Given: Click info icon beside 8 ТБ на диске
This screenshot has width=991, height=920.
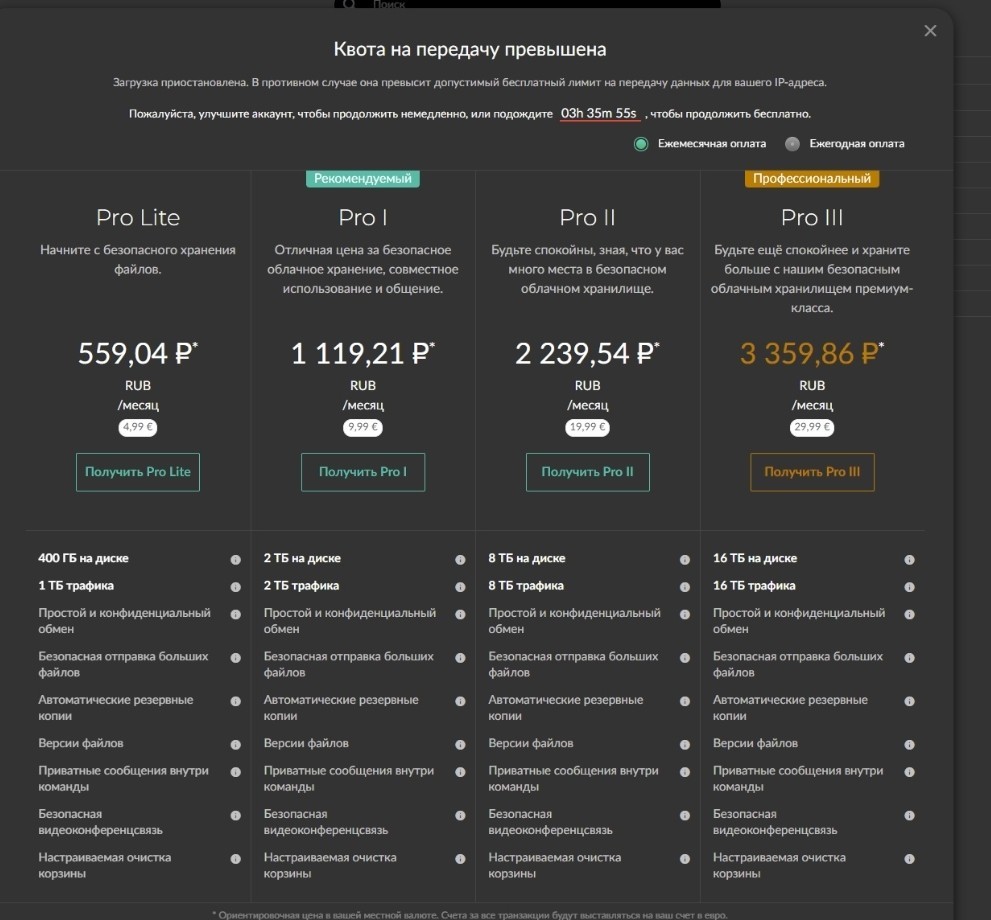Looking at the screenshot, I should pyautogui.click(x=684, y=559).
